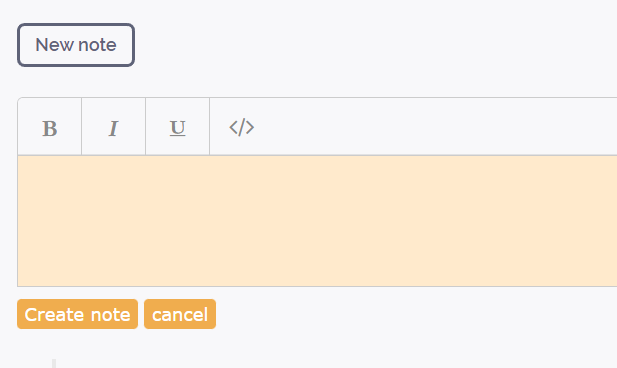
Task: Abort note creation using cancel button
Action: tap(180, 314)
